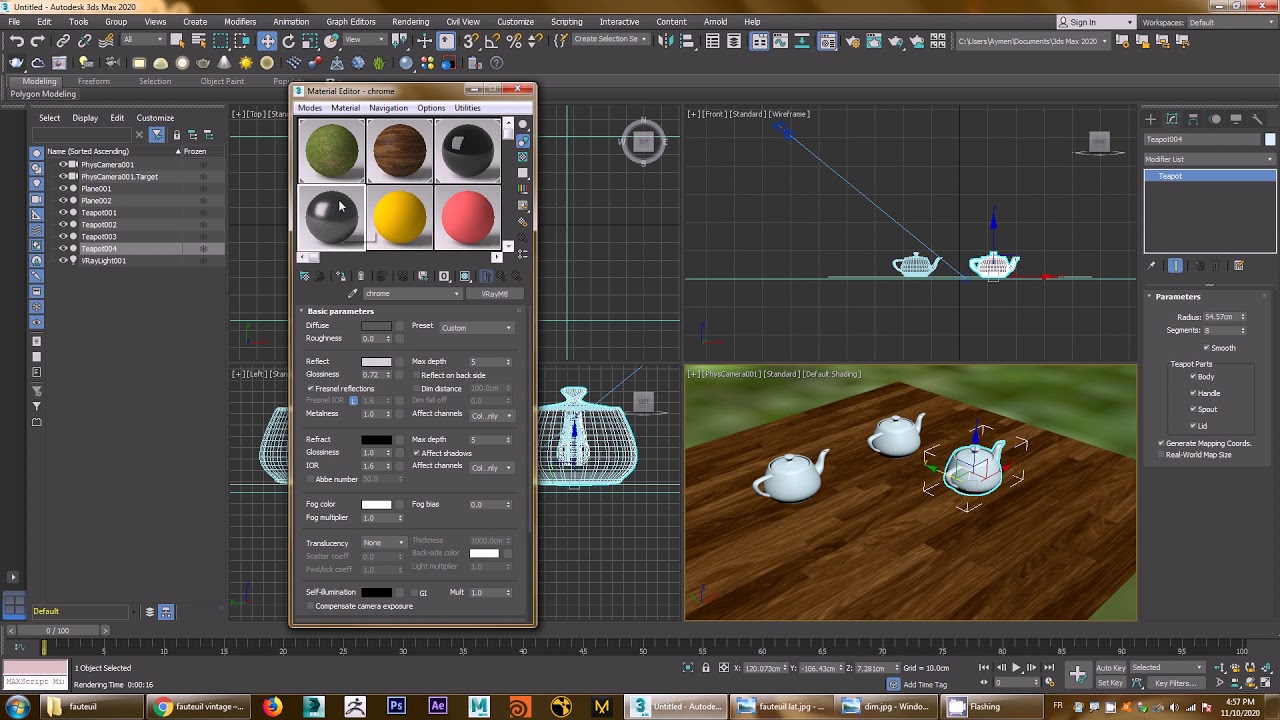
Task: Open Material Editor Utilities menu
Action: [467, 108]
